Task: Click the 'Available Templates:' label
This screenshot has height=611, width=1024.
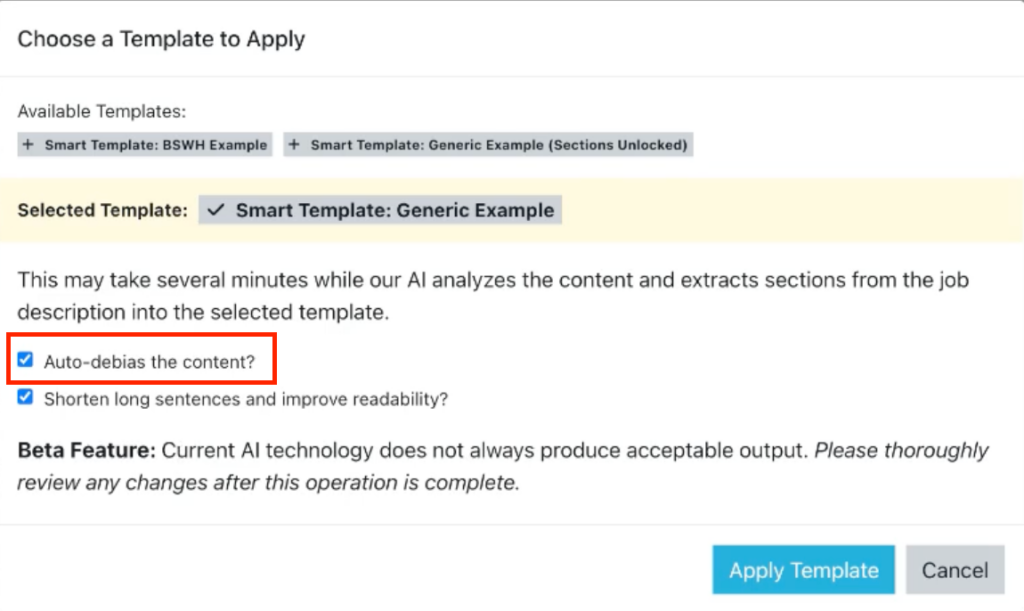Action: pyautogui.click(x=102, y=112)
